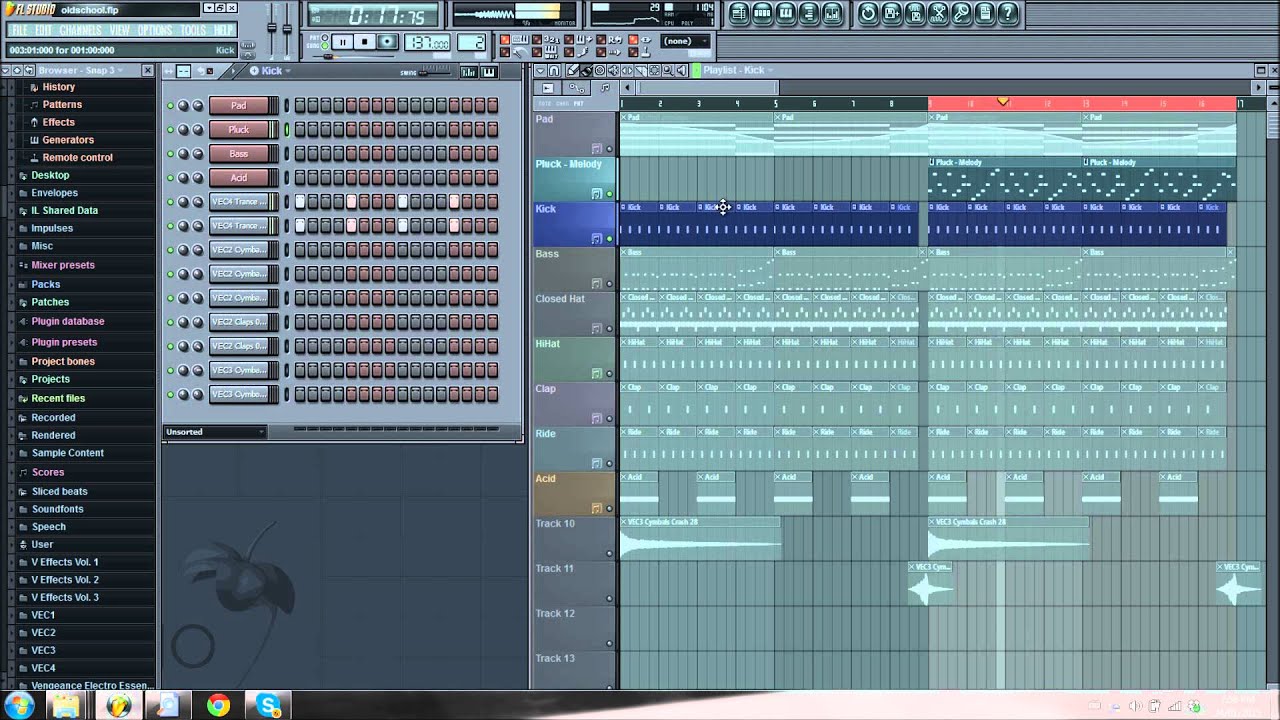Click the Pluck channel button
Image resolution: width=1280 pixels, height=720 pixels.
[x=238, y=129]
